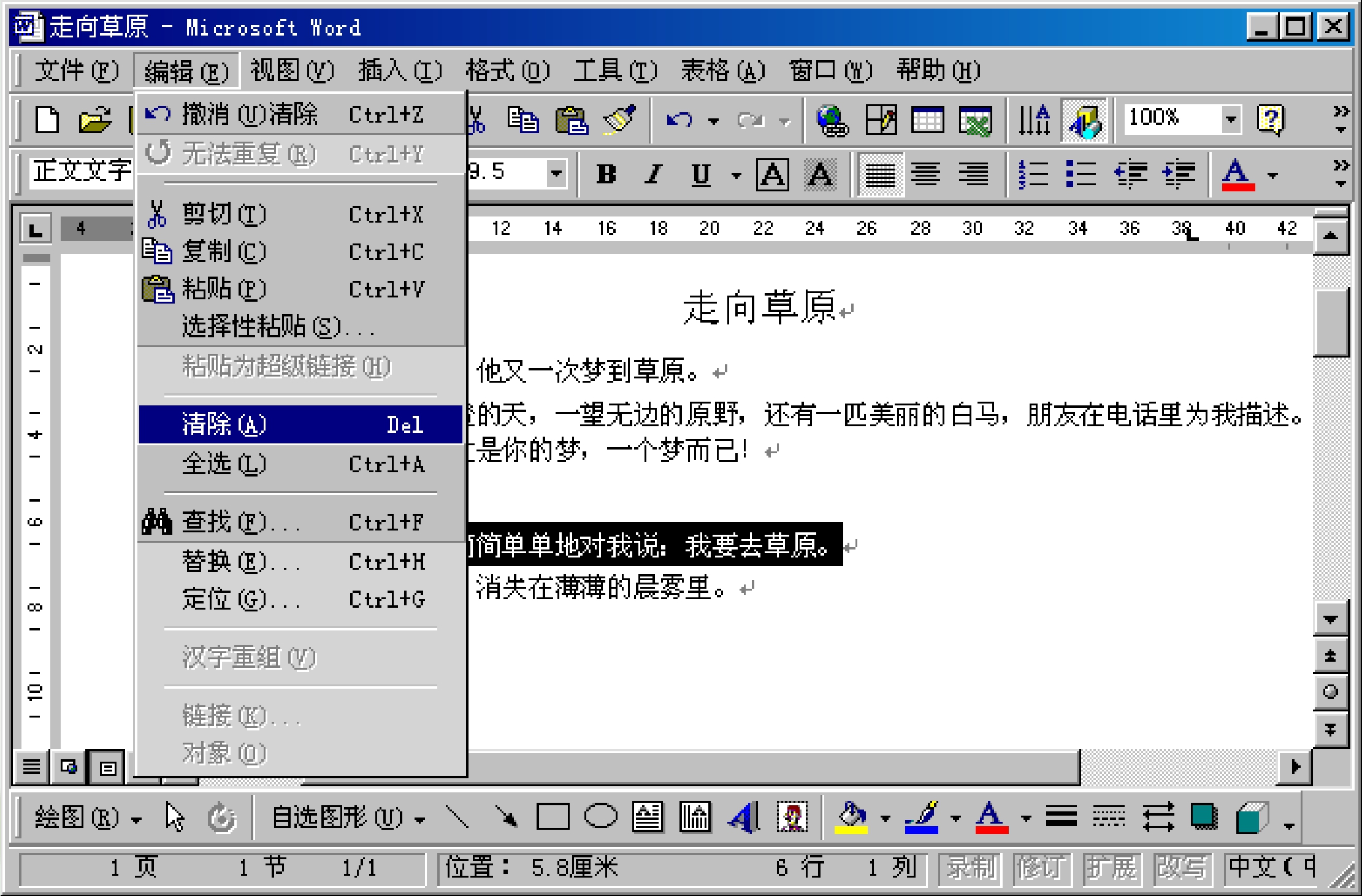Click the 3D effects icon in drawing toolbar
The image size is (1362, 896).
pos(1252,818)
